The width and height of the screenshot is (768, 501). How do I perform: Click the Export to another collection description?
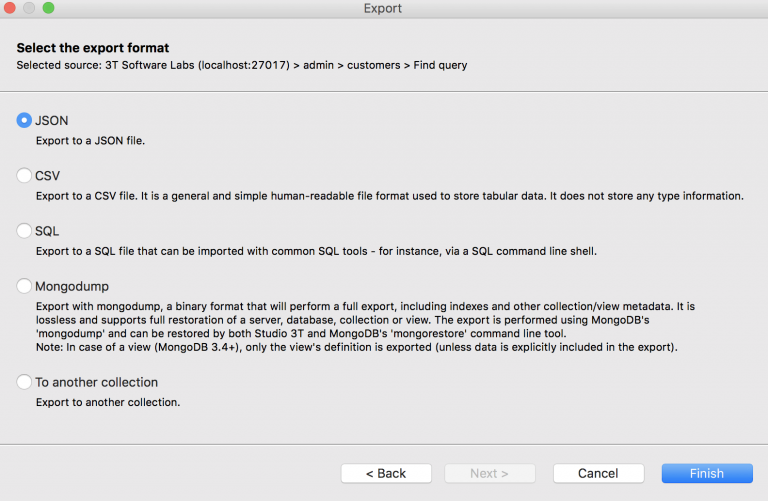pos(108,403)
